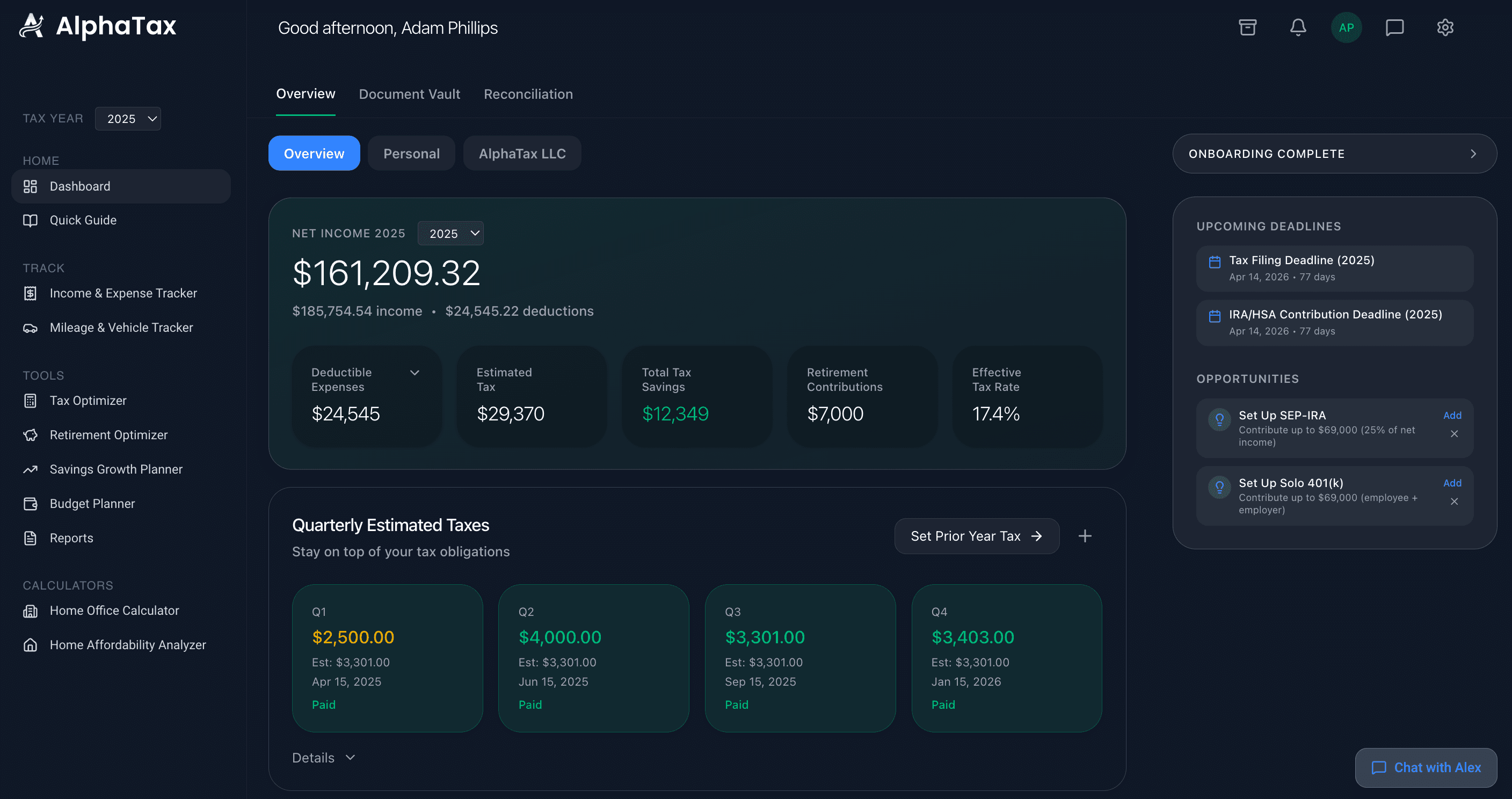Viewport: 1512px width, 799px height.
Task: Open the settings gear
Action: tap(1444, 27)
